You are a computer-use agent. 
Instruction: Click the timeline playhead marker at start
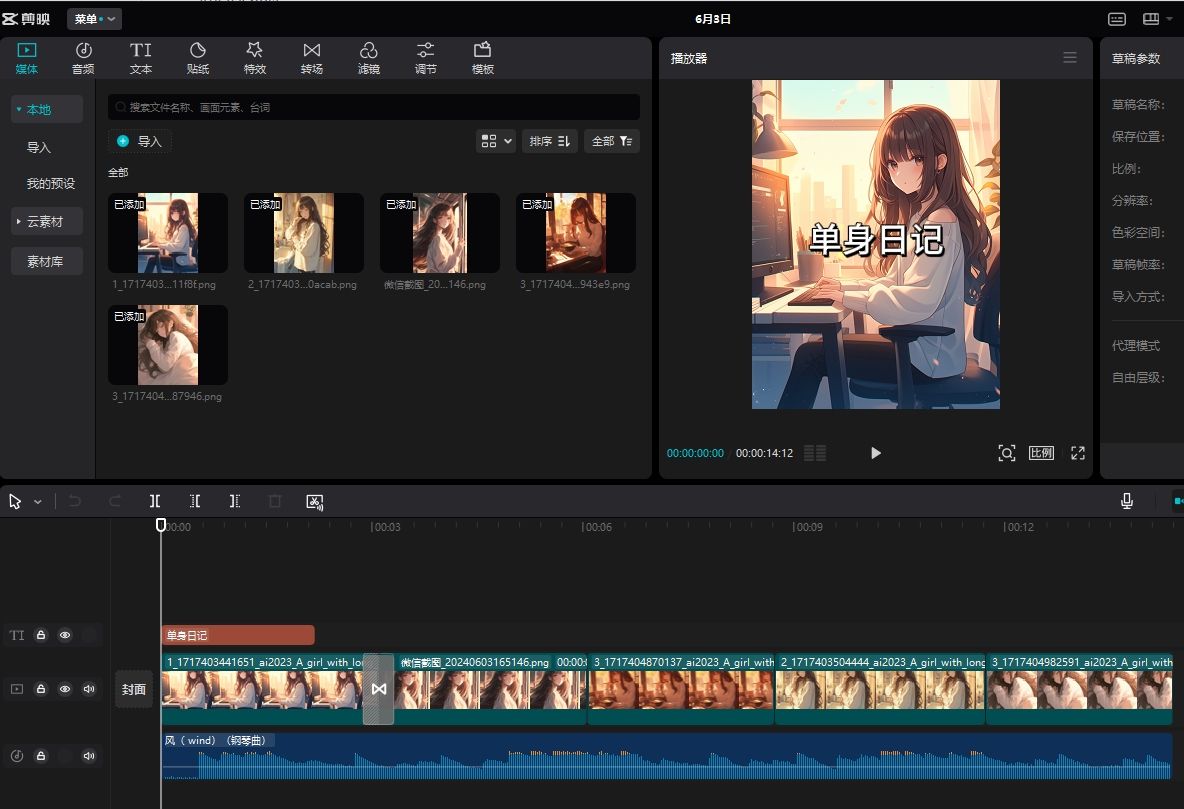[161, 525]
